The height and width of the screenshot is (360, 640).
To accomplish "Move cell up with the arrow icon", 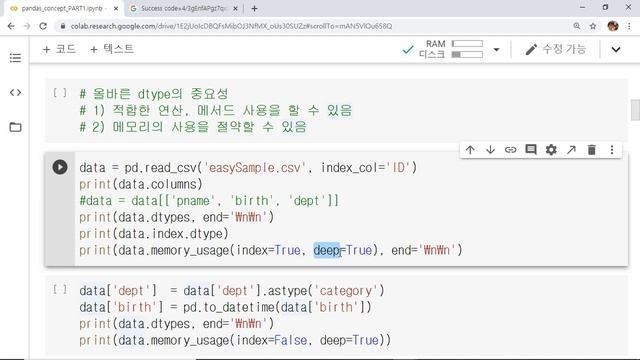I will [x=470, y=150].
